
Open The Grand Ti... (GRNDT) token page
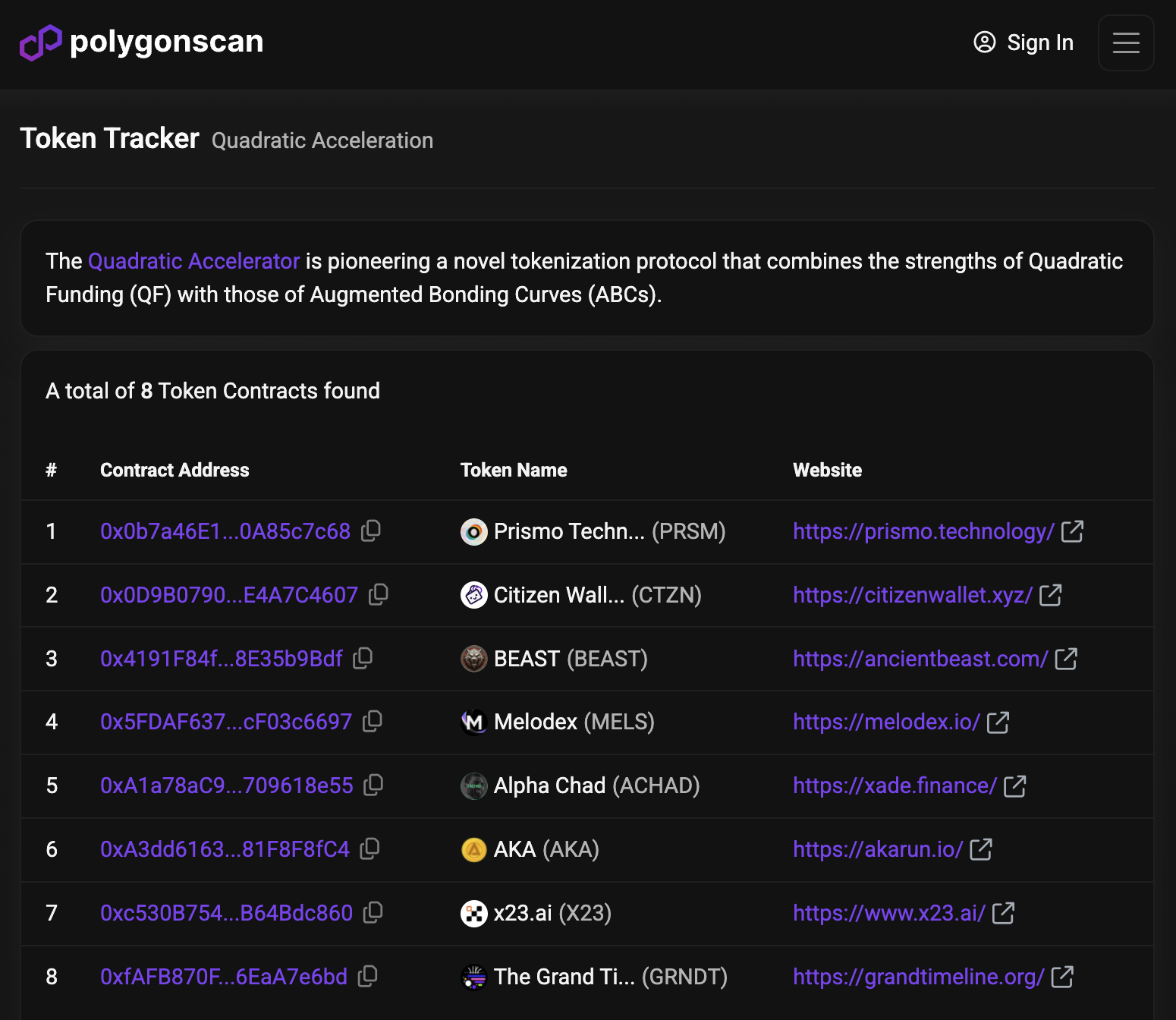[611, 977]
